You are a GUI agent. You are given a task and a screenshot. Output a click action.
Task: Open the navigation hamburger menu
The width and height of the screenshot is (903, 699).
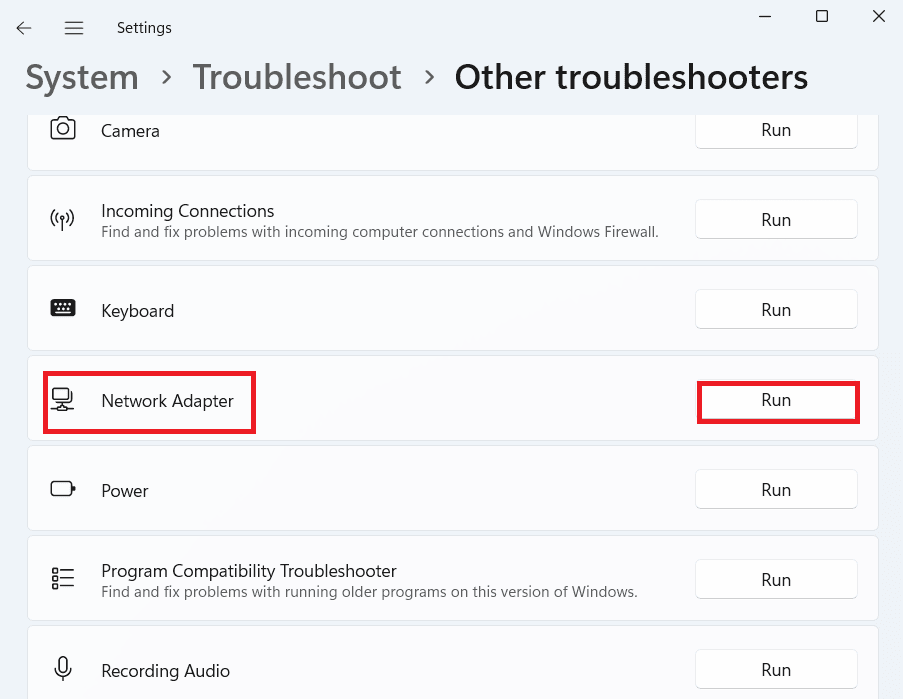point(73,27)
